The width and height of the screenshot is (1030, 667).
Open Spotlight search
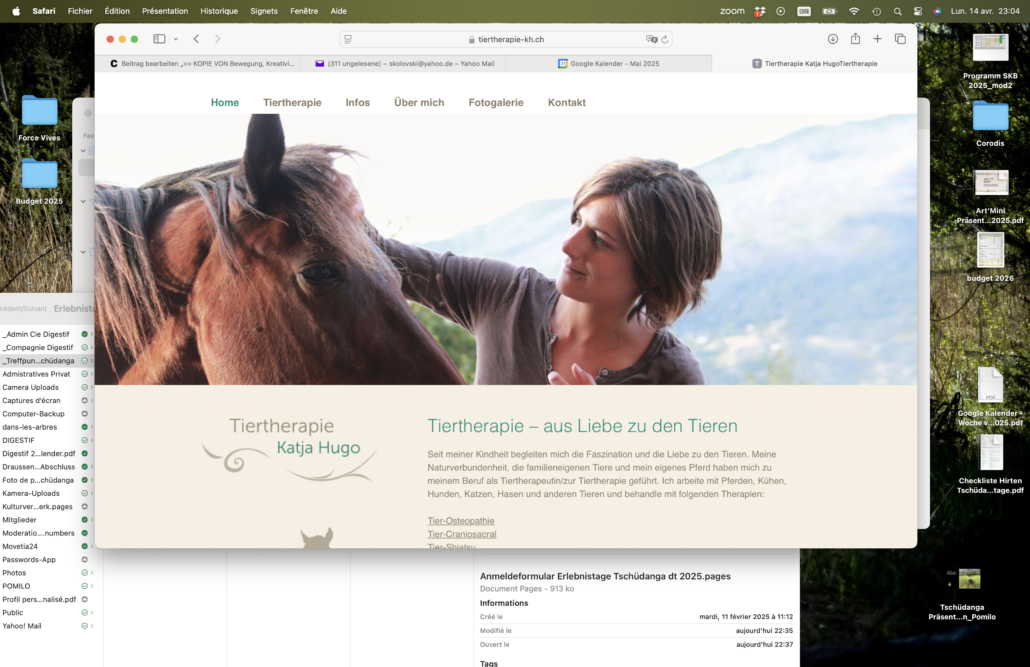(x=897, y=11)
